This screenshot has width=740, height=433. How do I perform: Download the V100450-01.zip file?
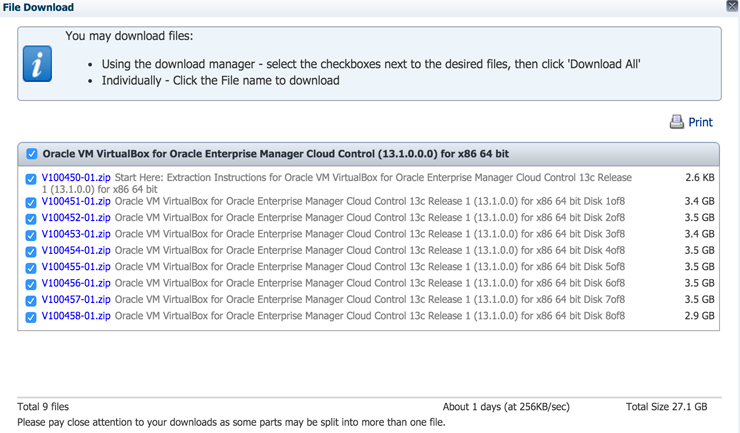pos(76,178)
